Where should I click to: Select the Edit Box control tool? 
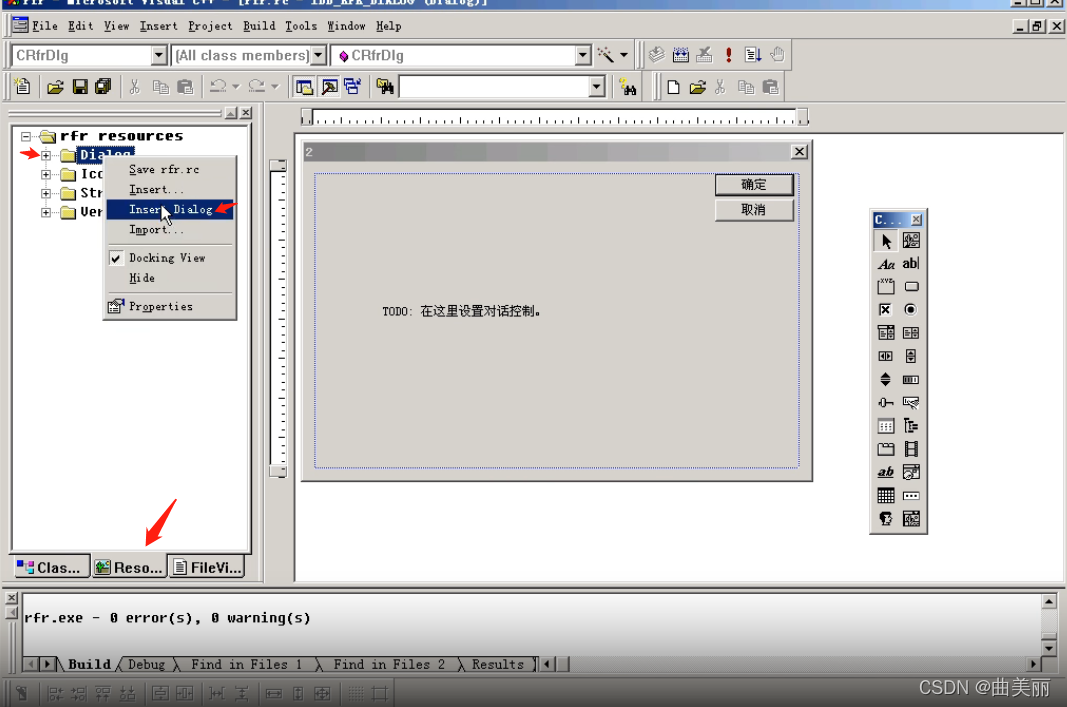click(x=910, y=264)
